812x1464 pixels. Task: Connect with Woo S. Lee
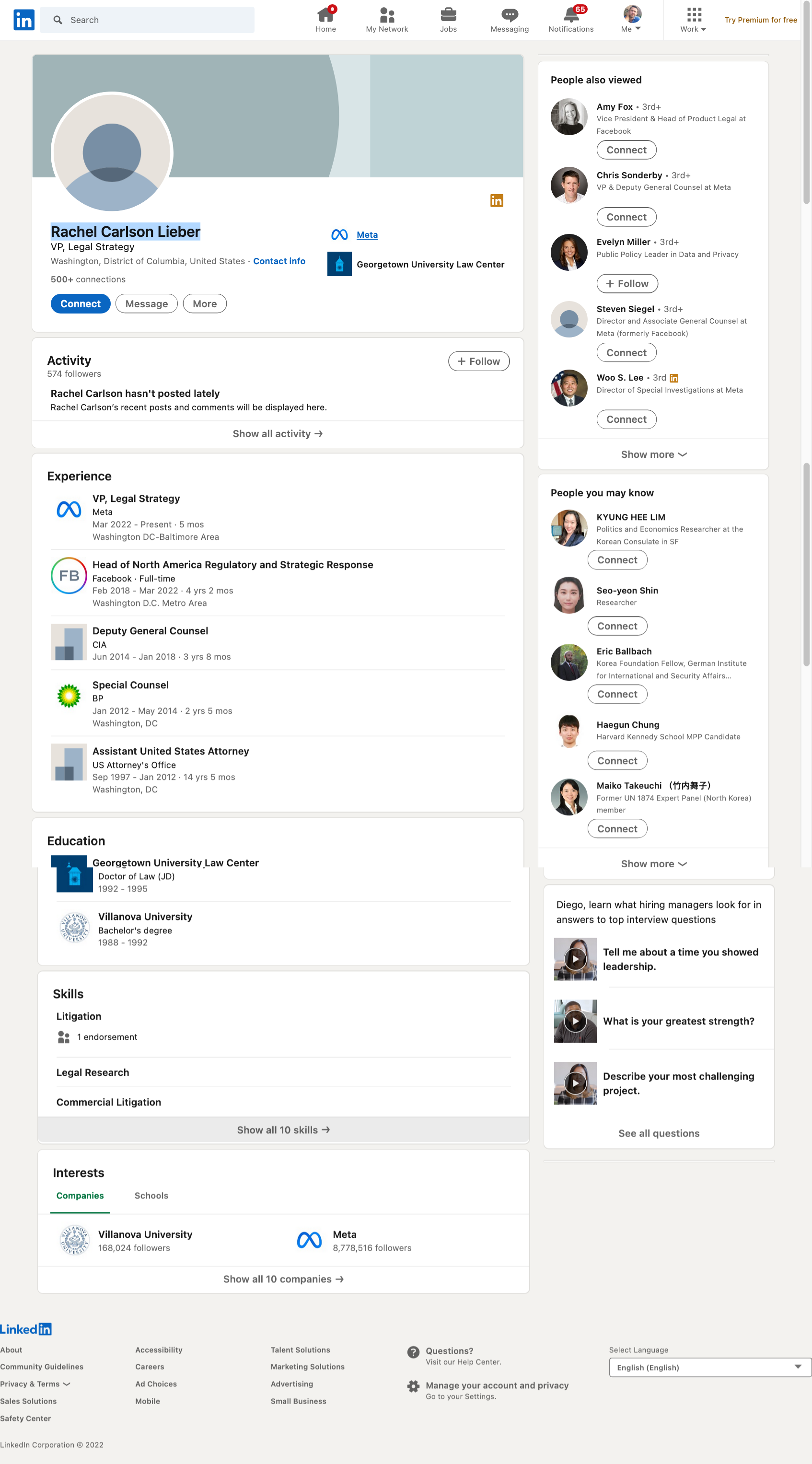(626, 419)
